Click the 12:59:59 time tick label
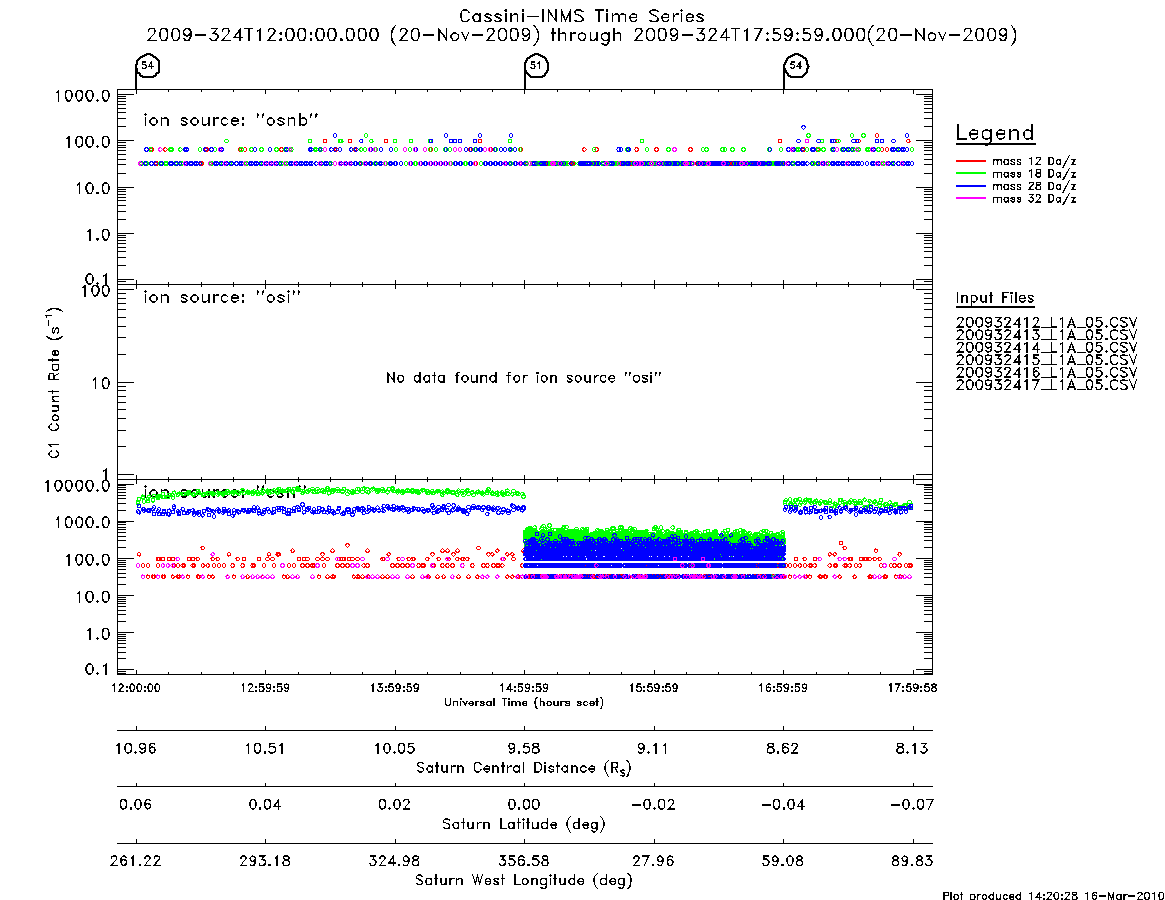 click(x=265, y=688)
